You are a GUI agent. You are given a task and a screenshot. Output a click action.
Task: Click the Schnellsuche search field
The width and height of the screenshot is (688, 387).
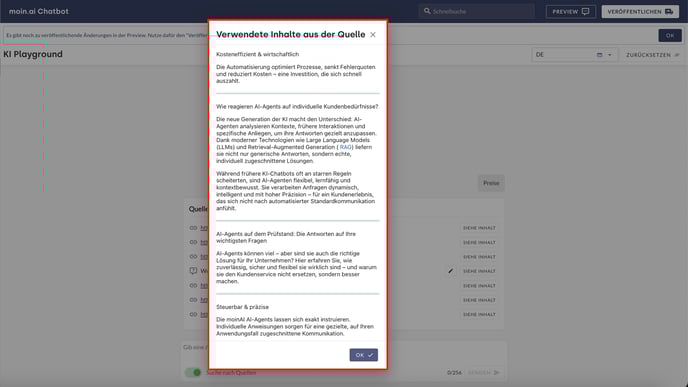[x=476, y=11]
